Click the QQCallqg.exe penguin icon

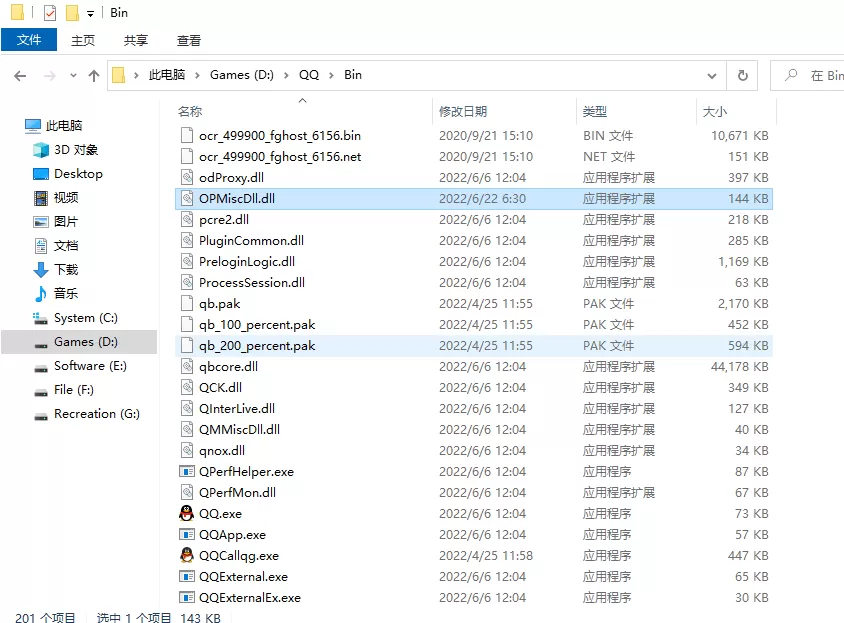pyautogui.click(x=186, y=556)
